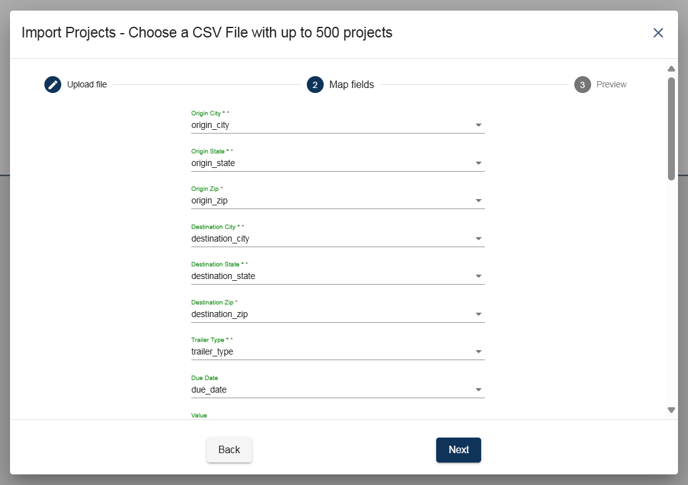The width and height of the screenshot is (688, 485).
Task: Select the Preview step label
Action: pyautogui.click(x=611, y=84)
